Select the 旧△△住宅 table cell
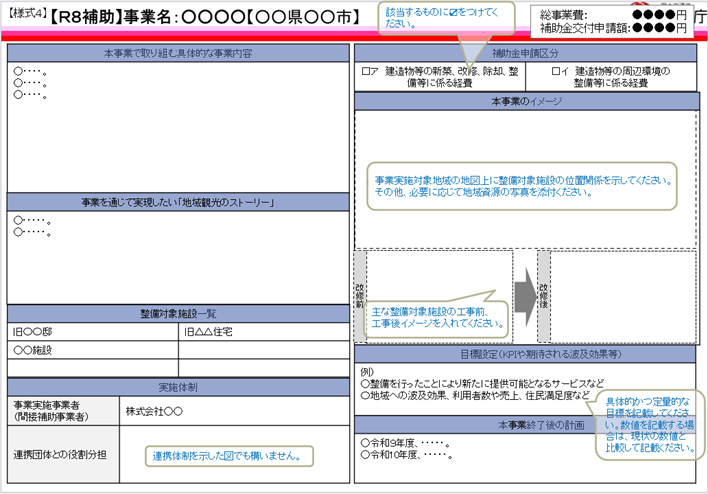 pos(263,332)
